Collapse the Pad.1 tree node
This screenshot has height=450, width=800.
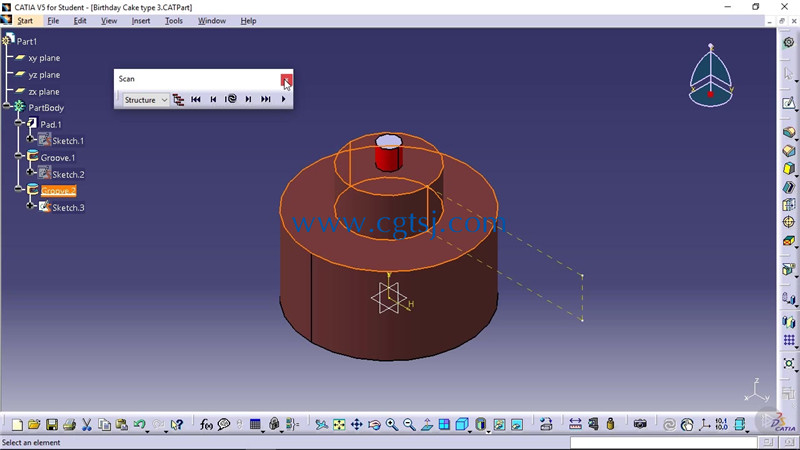tap(18, 123)
